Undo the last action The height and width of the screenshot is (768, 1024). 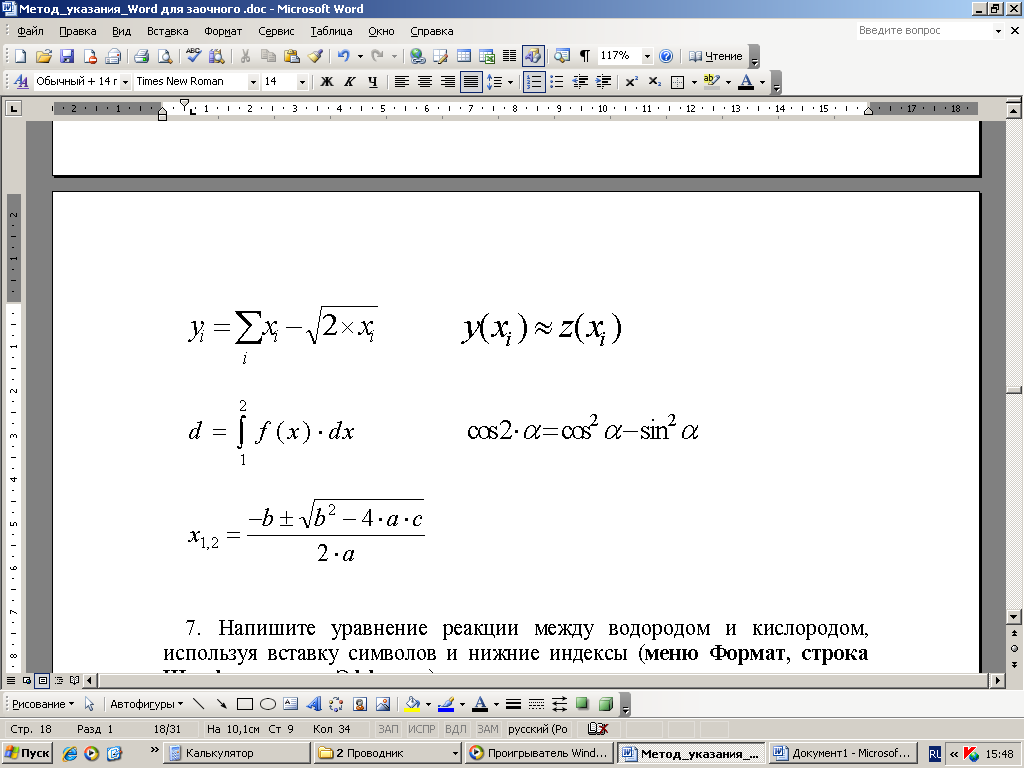(344, 56)
